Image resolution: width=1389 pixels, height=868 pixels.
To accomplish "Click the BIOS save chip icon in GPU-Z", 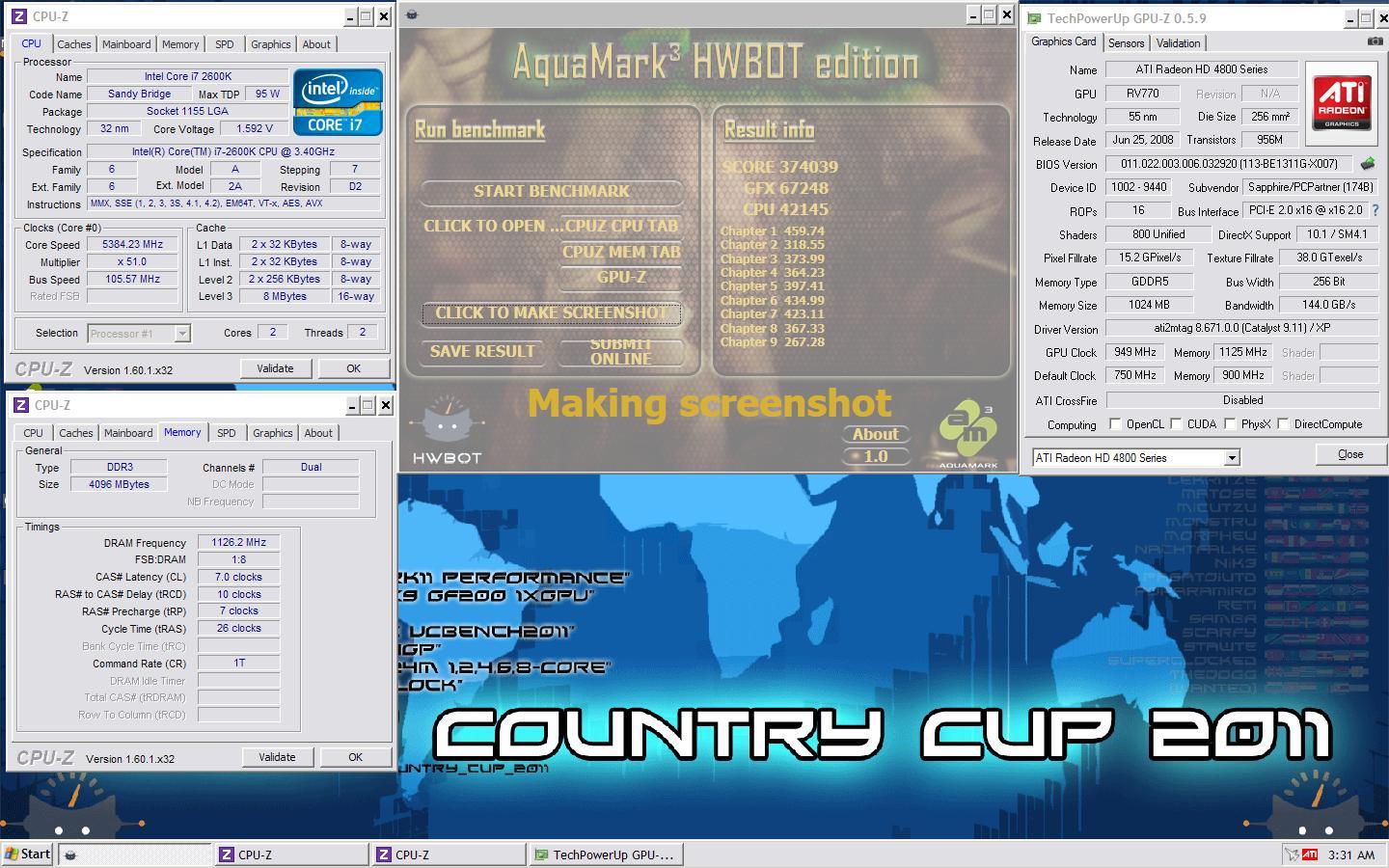I will tap(1367, 164).
